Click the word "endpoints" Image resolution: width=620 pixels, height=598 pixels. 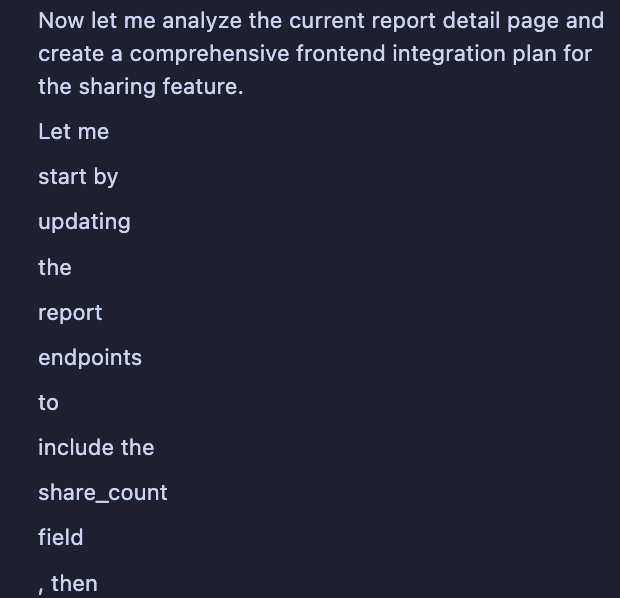(x=90, y=358)
